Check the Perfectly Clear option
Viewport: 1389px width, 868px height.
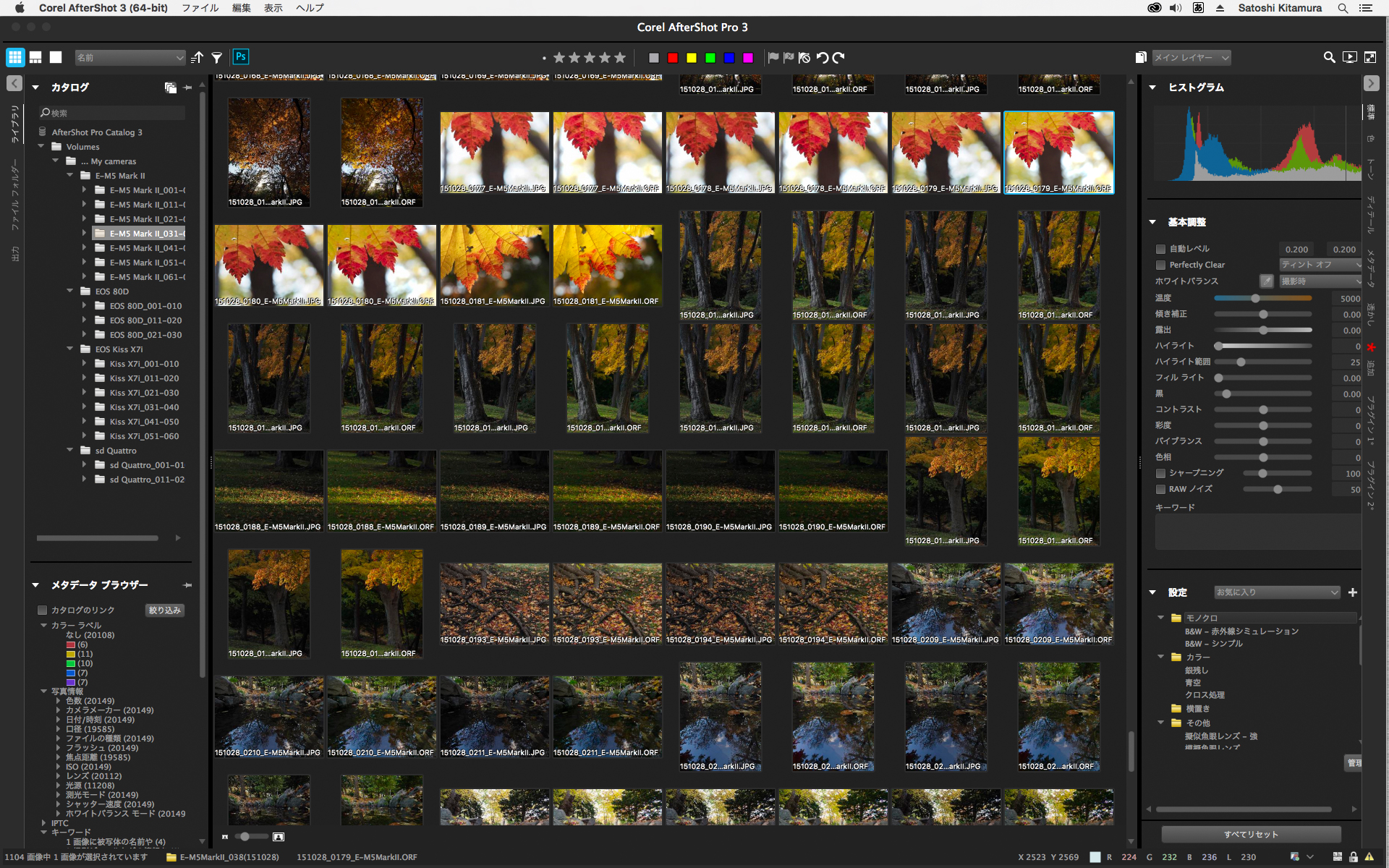(1160, 265)
